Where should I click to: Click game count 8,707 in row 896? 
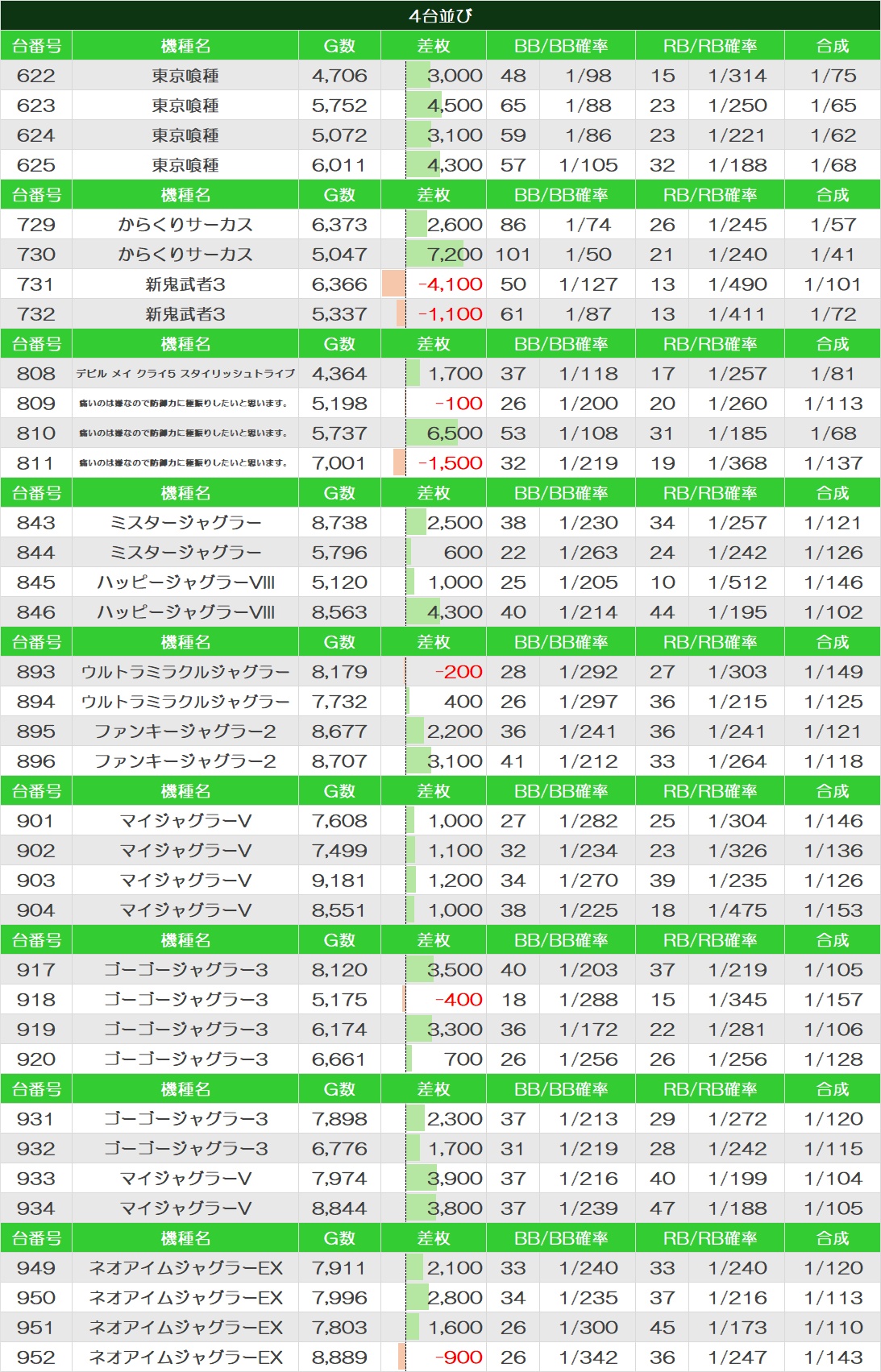click(339, 761)
